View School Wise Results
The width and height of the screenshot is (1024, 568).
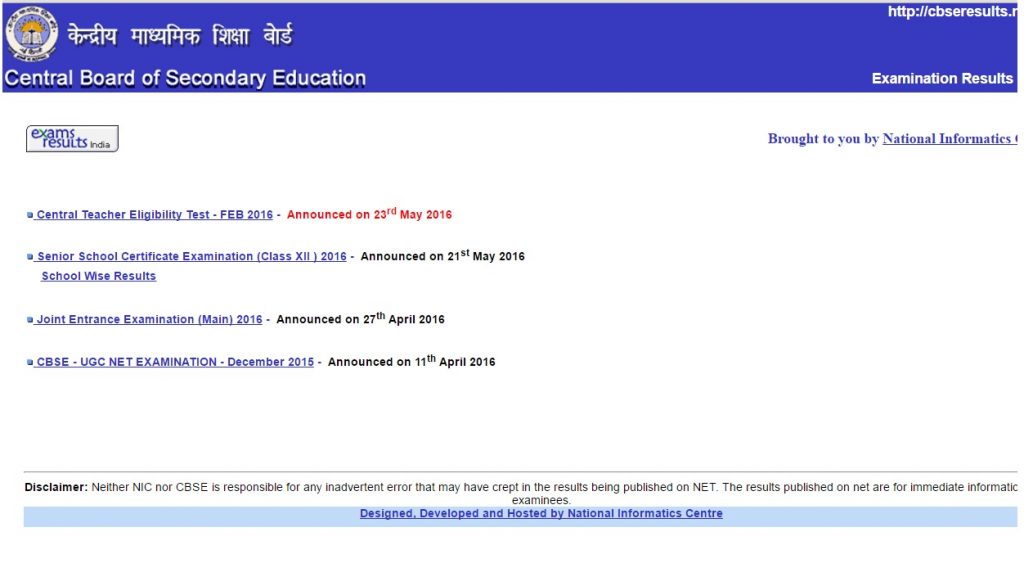(x=98, y=276)
